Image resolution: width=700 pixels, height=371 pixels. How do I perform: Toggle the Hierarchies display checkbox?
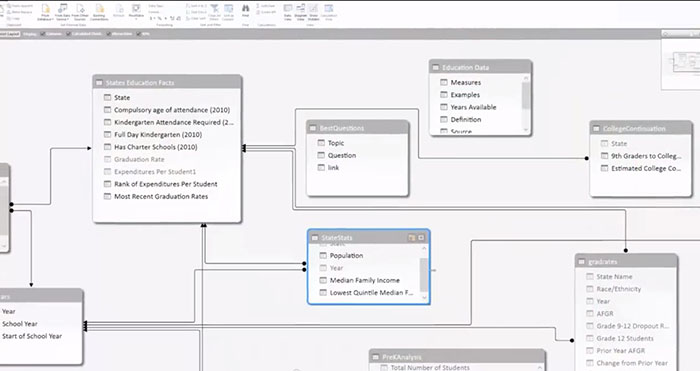tap(109, 34)
